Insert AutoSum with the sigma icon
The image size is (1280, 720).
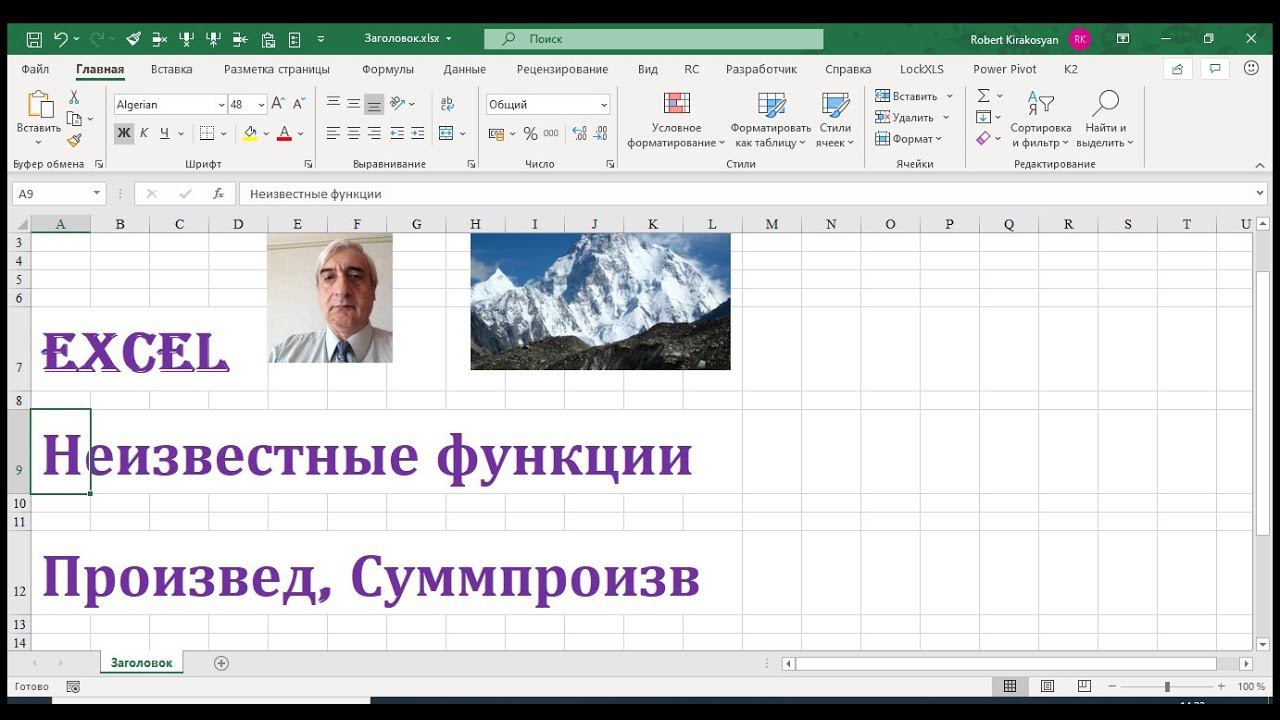983,96
